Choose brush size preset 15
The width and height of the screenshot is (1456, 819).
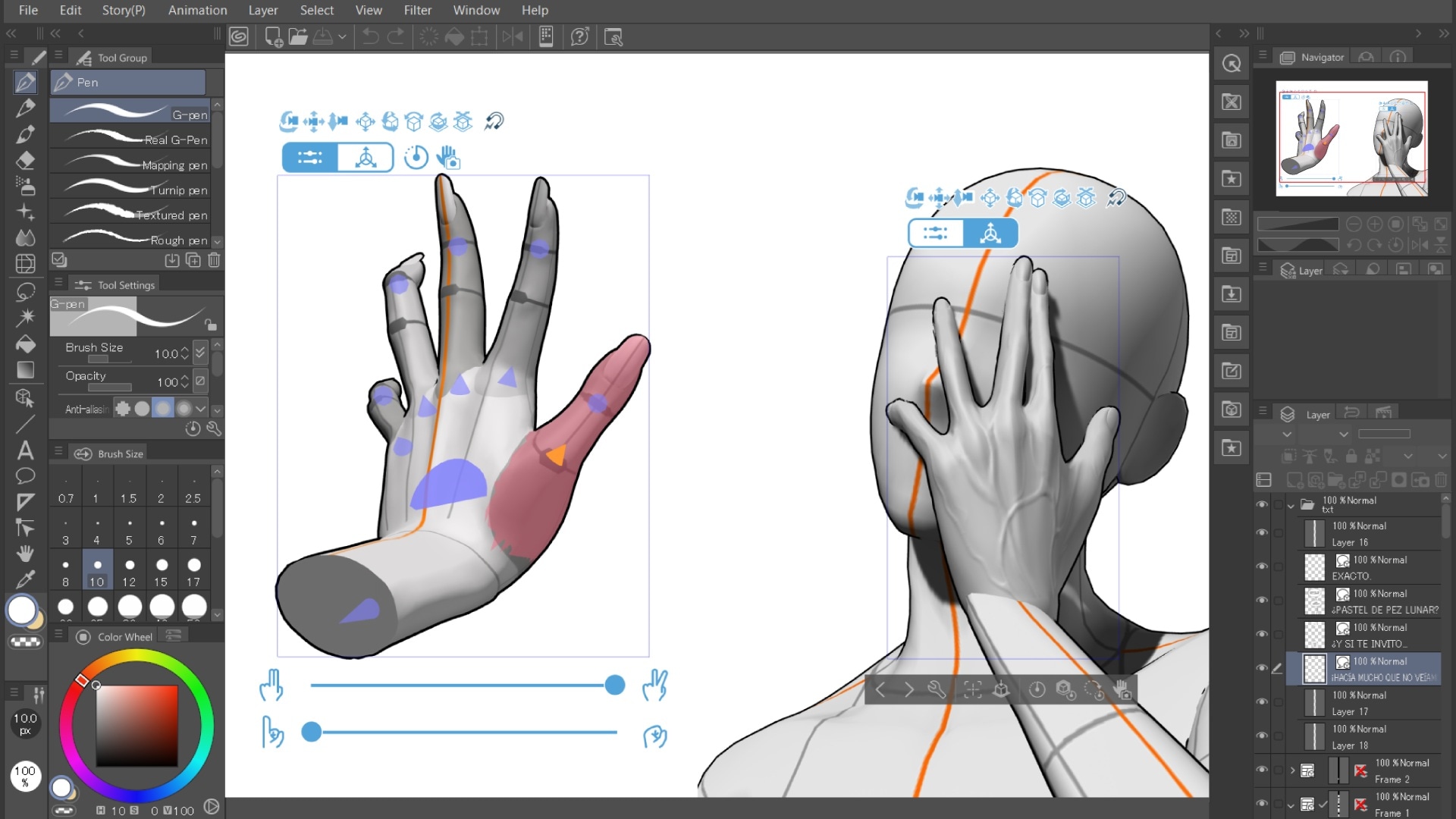pos(162,570)
